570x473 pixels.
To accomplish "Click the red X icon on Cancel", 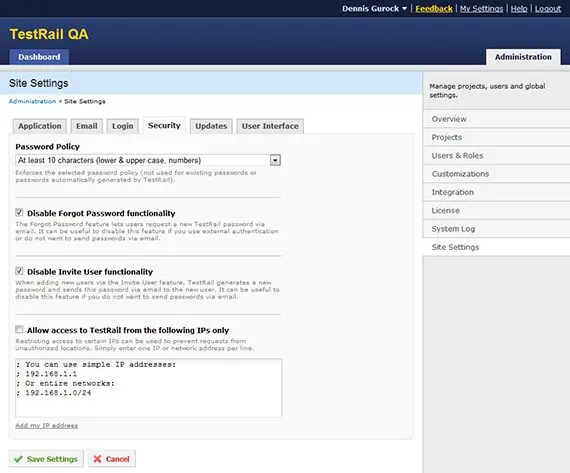I will point(97,459).
